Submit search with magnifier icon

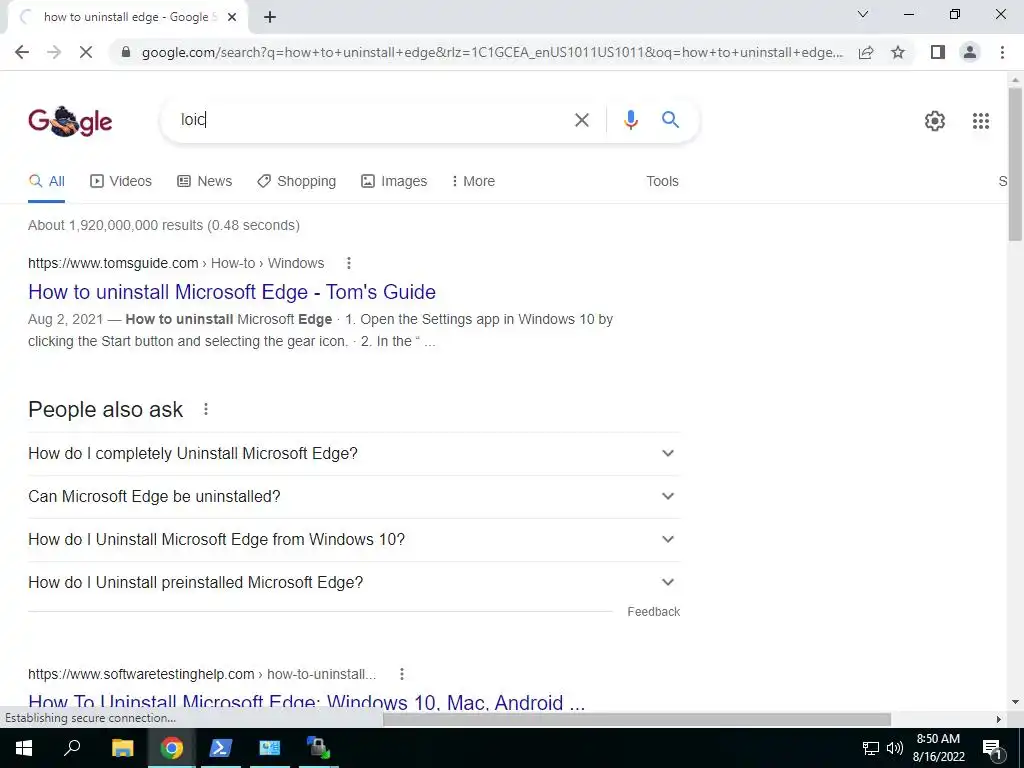coord(670,120)
